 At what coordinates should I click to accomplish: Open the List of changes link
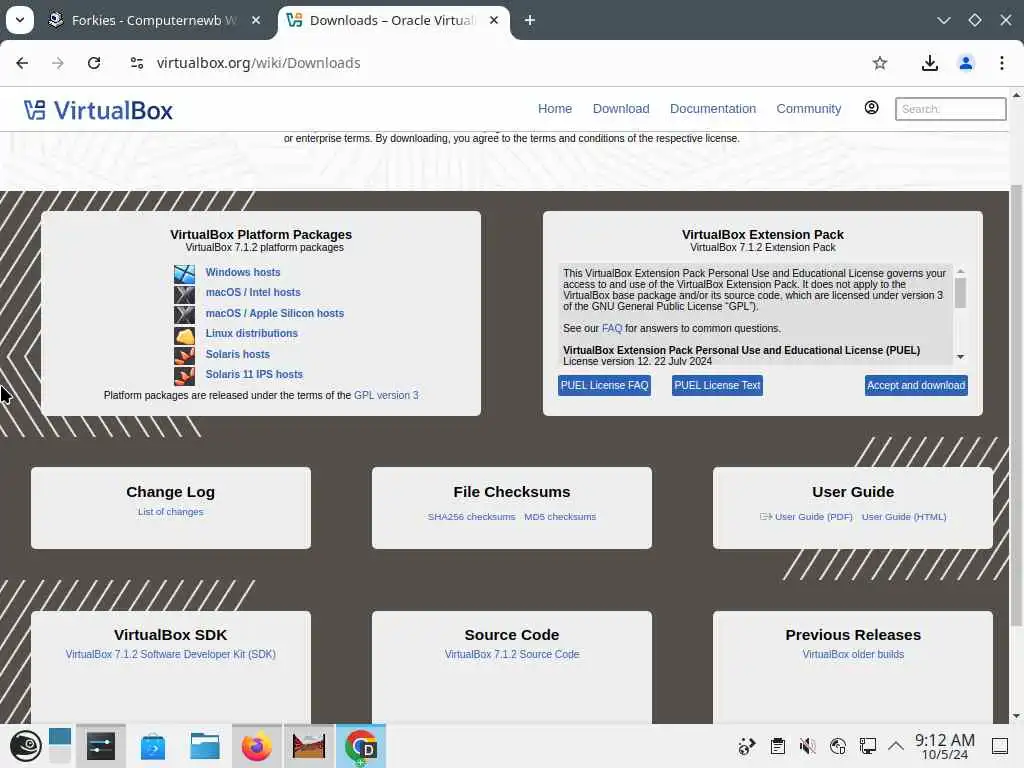coord(170,511)
